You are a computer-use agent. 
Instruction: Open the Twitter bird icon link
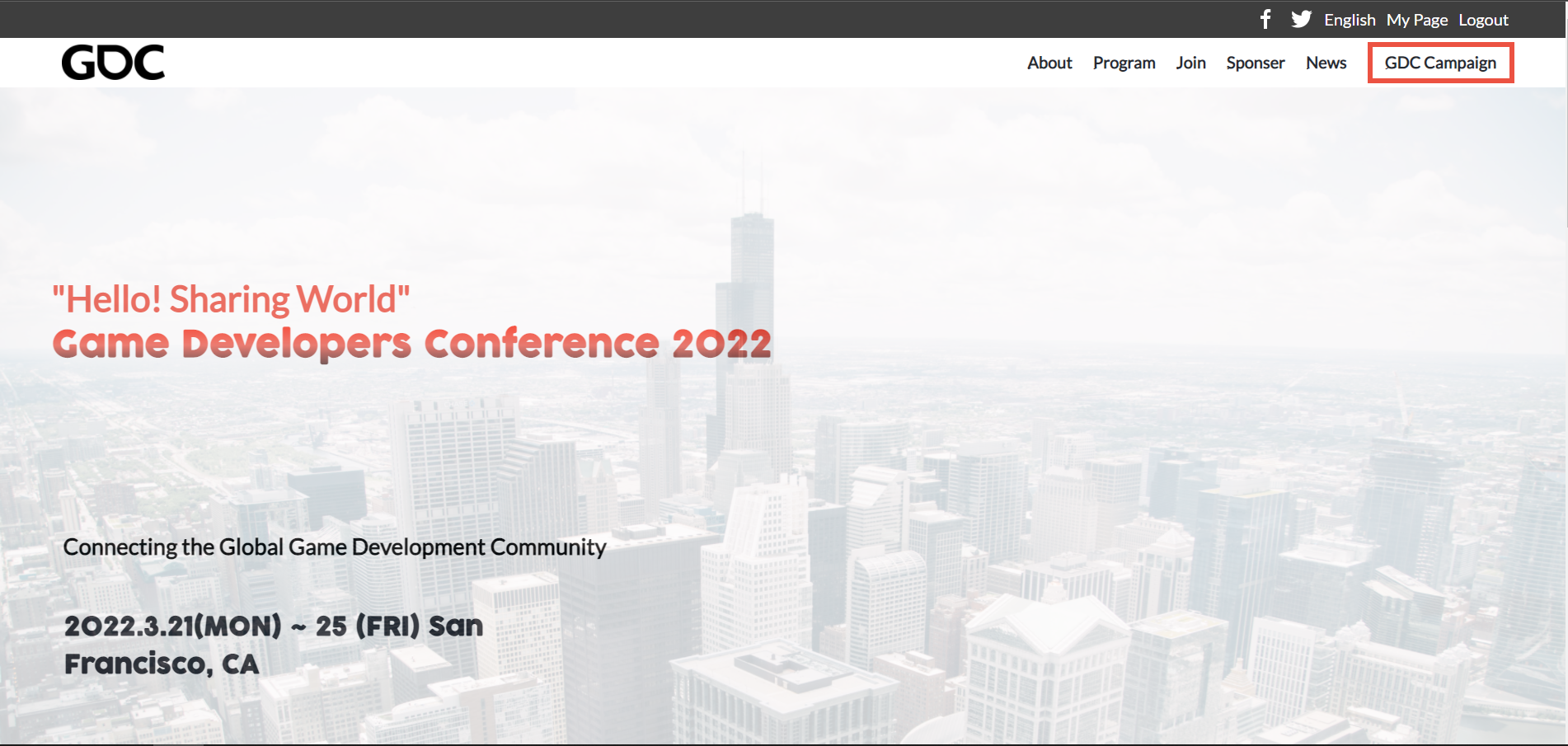(1301, 19)
